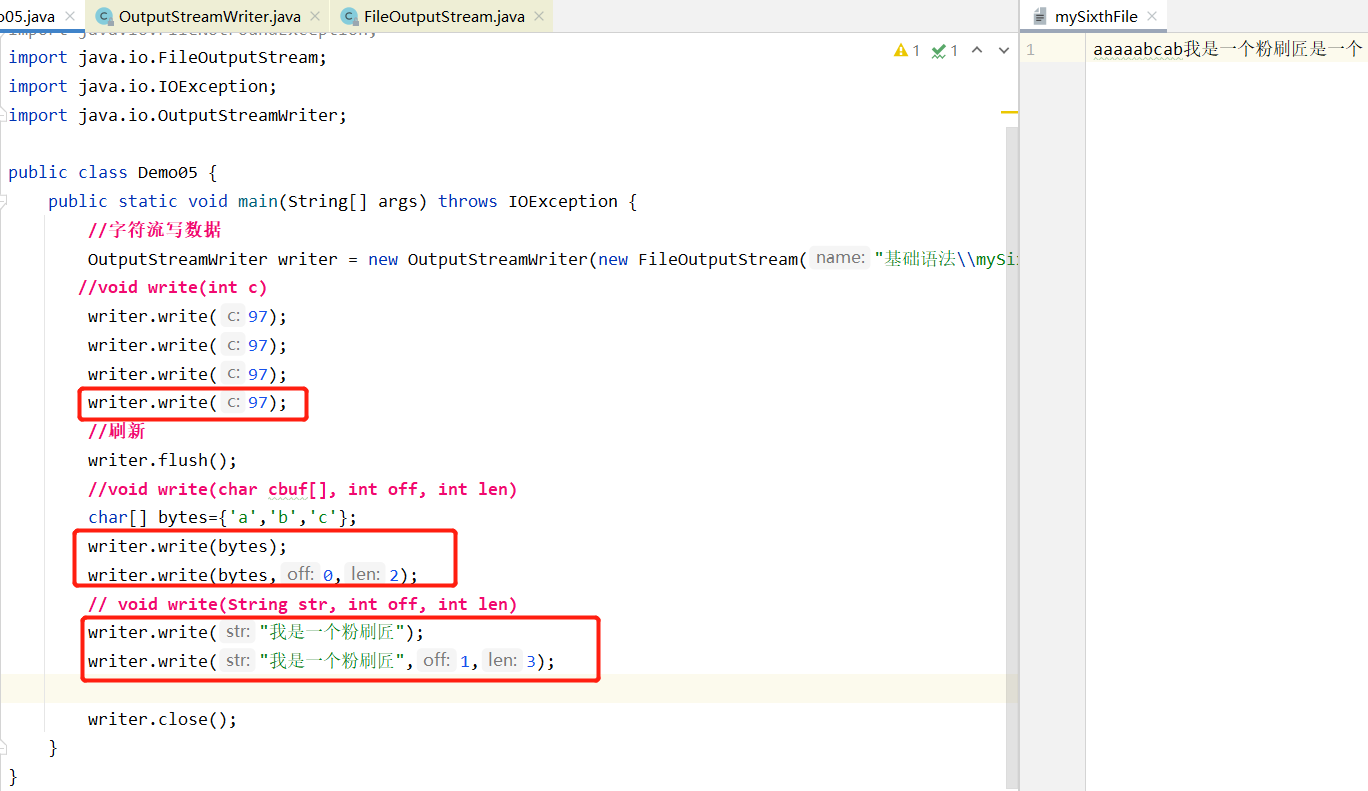
Task: Click line number 1 in mySixthFile gutter
Action: pos(1029,50)
